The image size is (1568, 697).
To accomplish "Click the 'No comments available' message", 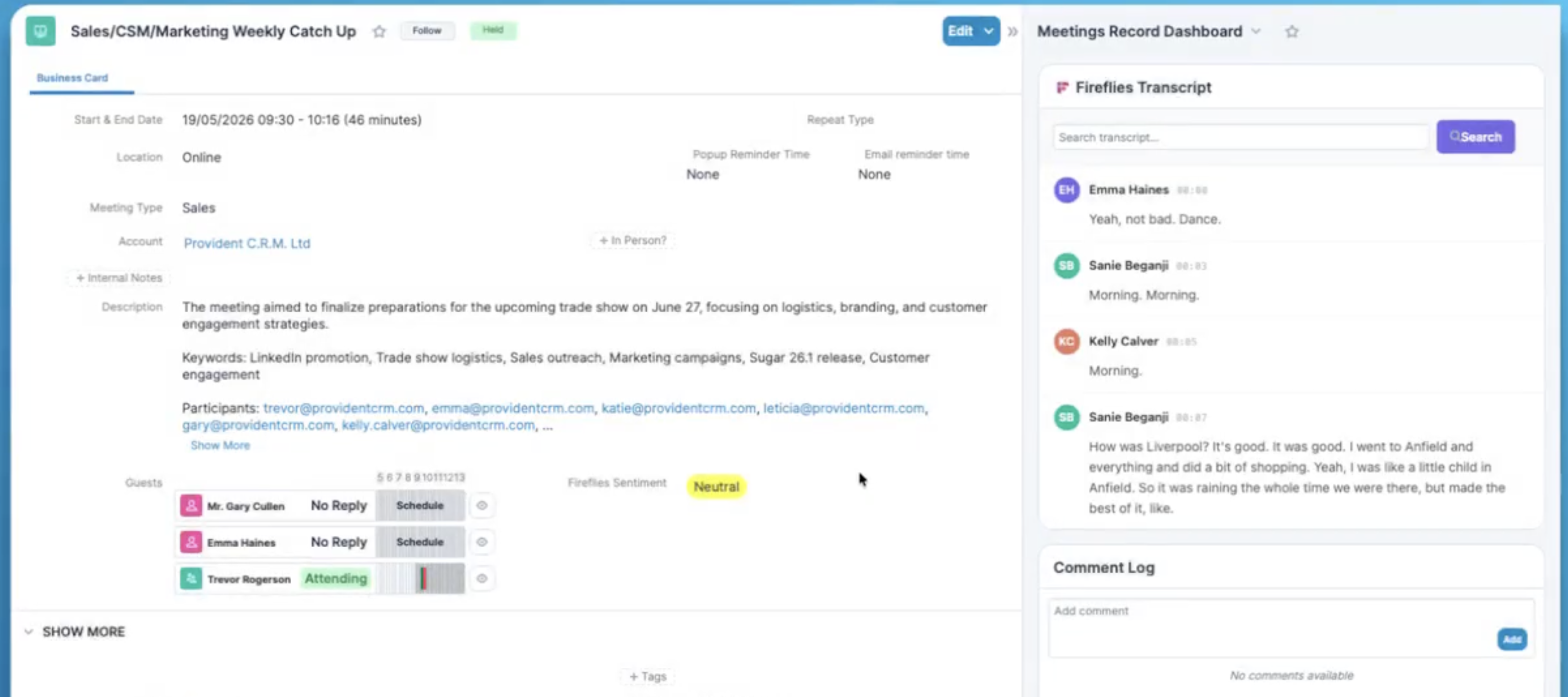I will point(1291,675).
